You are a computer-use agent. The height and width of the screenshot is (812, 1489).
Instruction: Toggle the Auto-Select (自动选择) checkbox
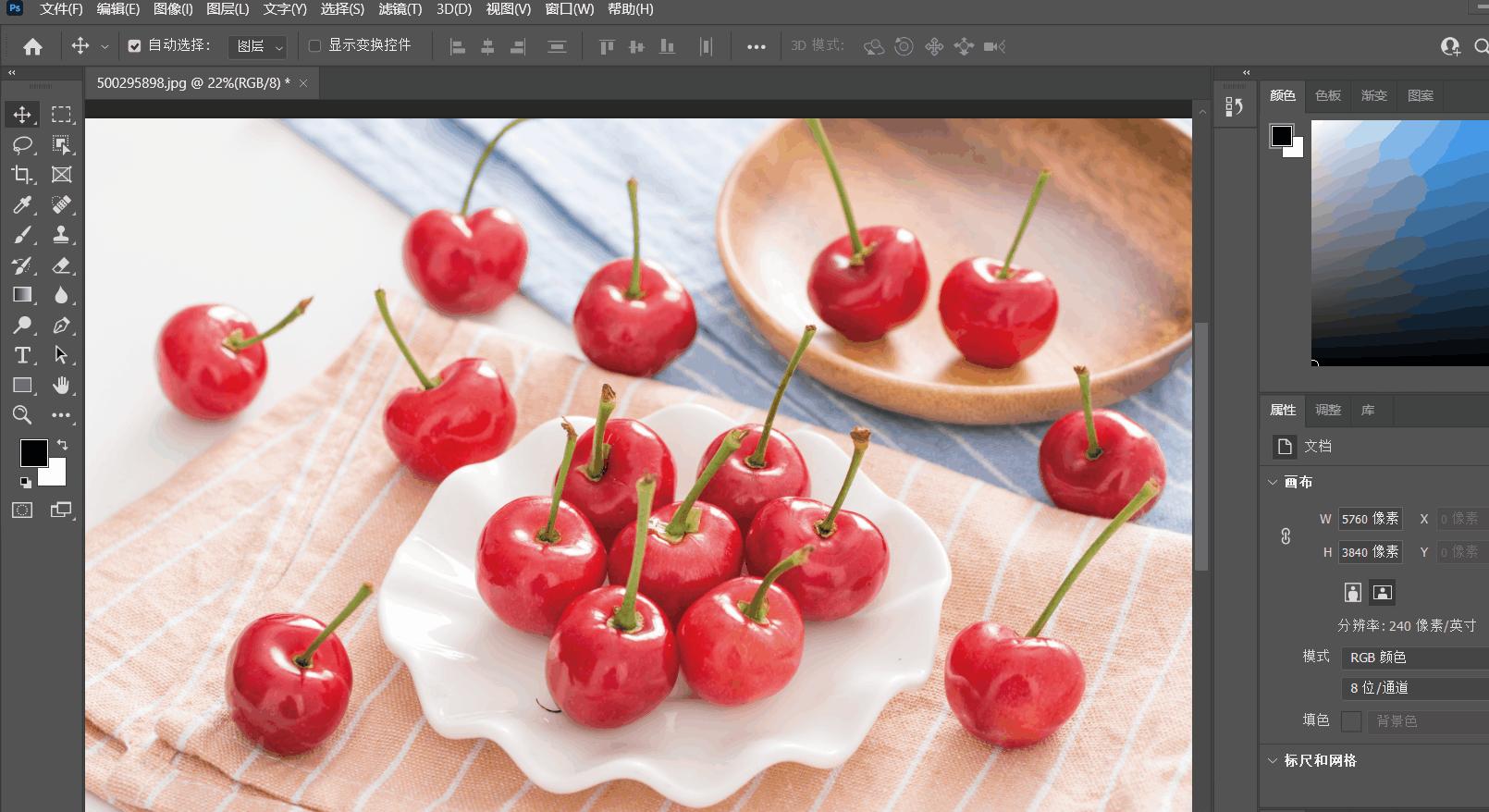click(134, 45)
